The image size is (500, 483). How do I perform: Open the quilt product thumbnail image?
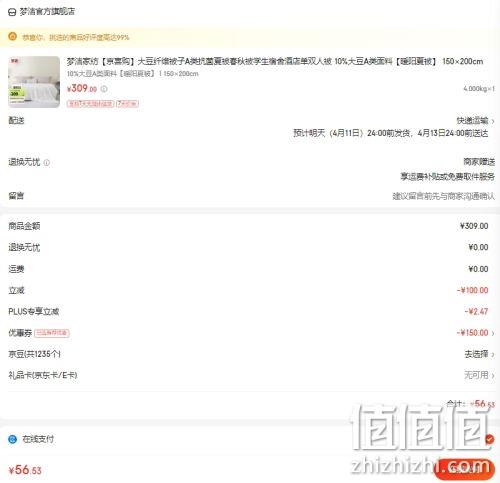[x=34, y=82]
